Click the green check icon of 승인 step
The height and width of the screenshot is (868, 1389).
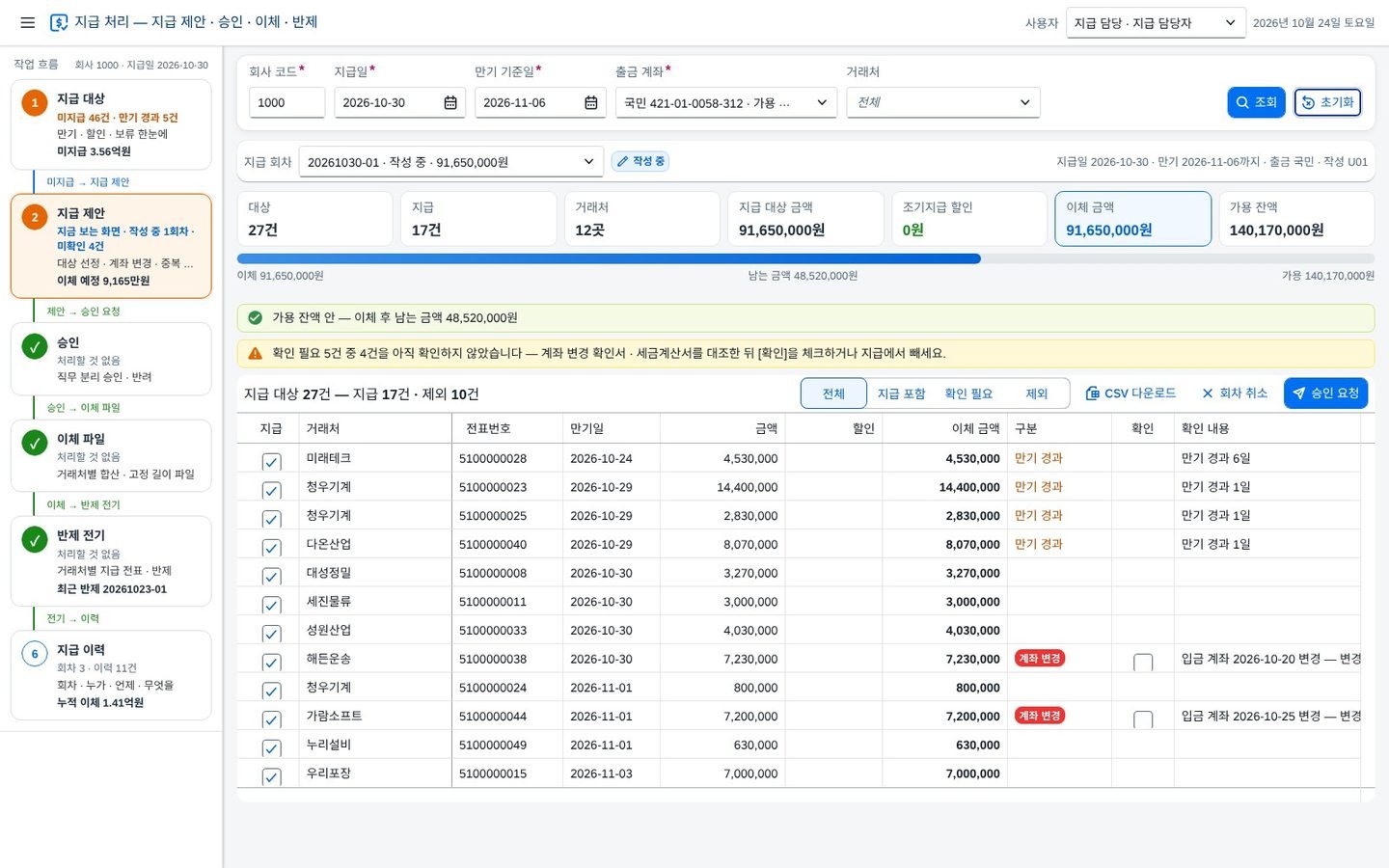click(35, 346)
